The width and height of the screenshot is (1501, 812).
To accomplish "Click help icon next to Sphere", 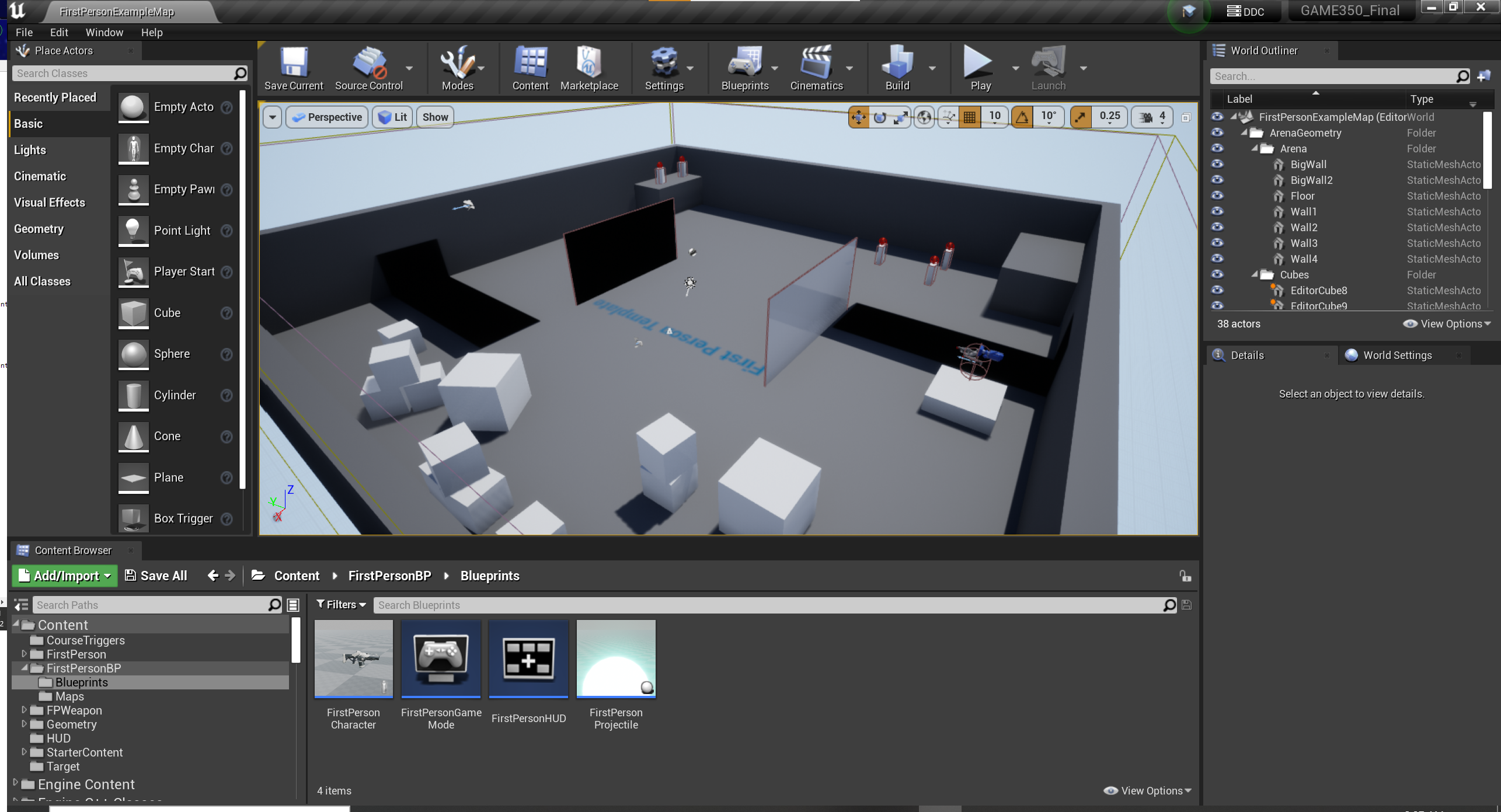I will coord(227,354).
